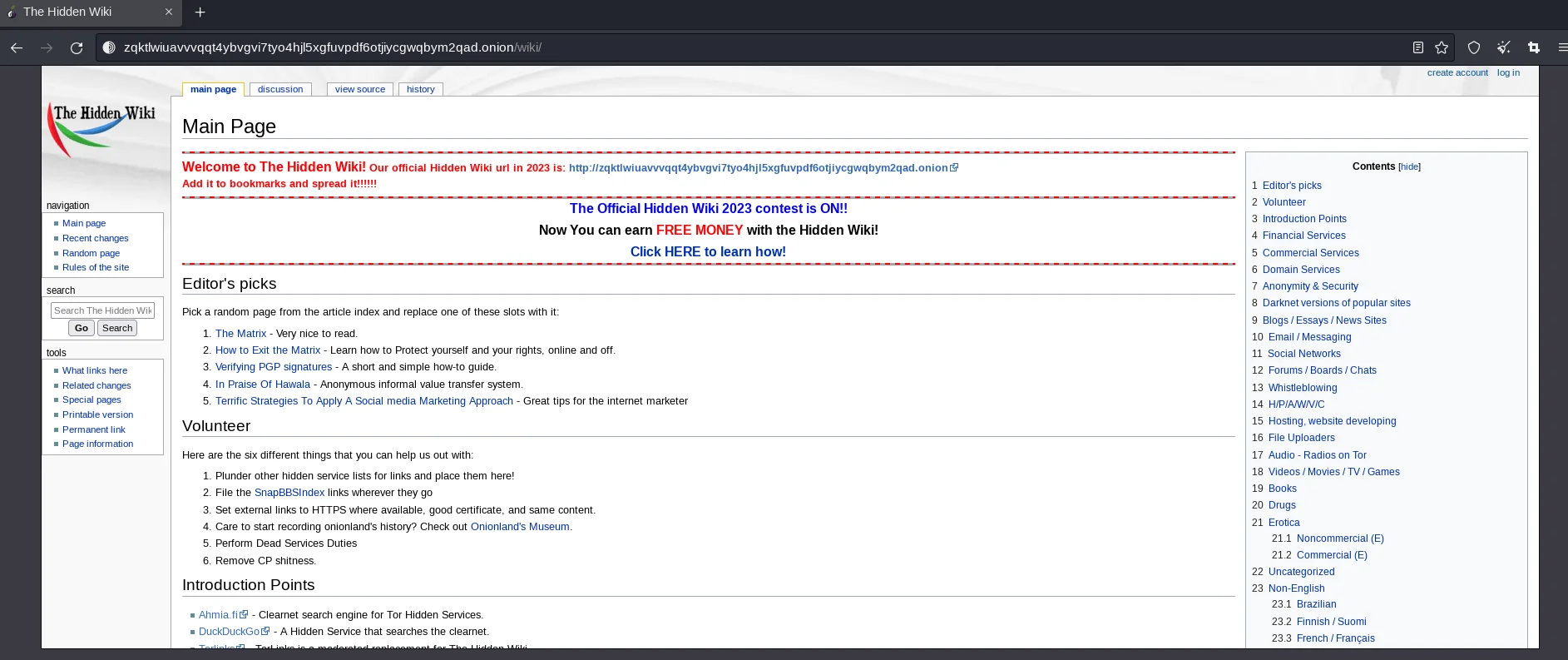Jump to Anonymity & Security in Contents
The image size is (1568, 660).
pos(1310,286)
